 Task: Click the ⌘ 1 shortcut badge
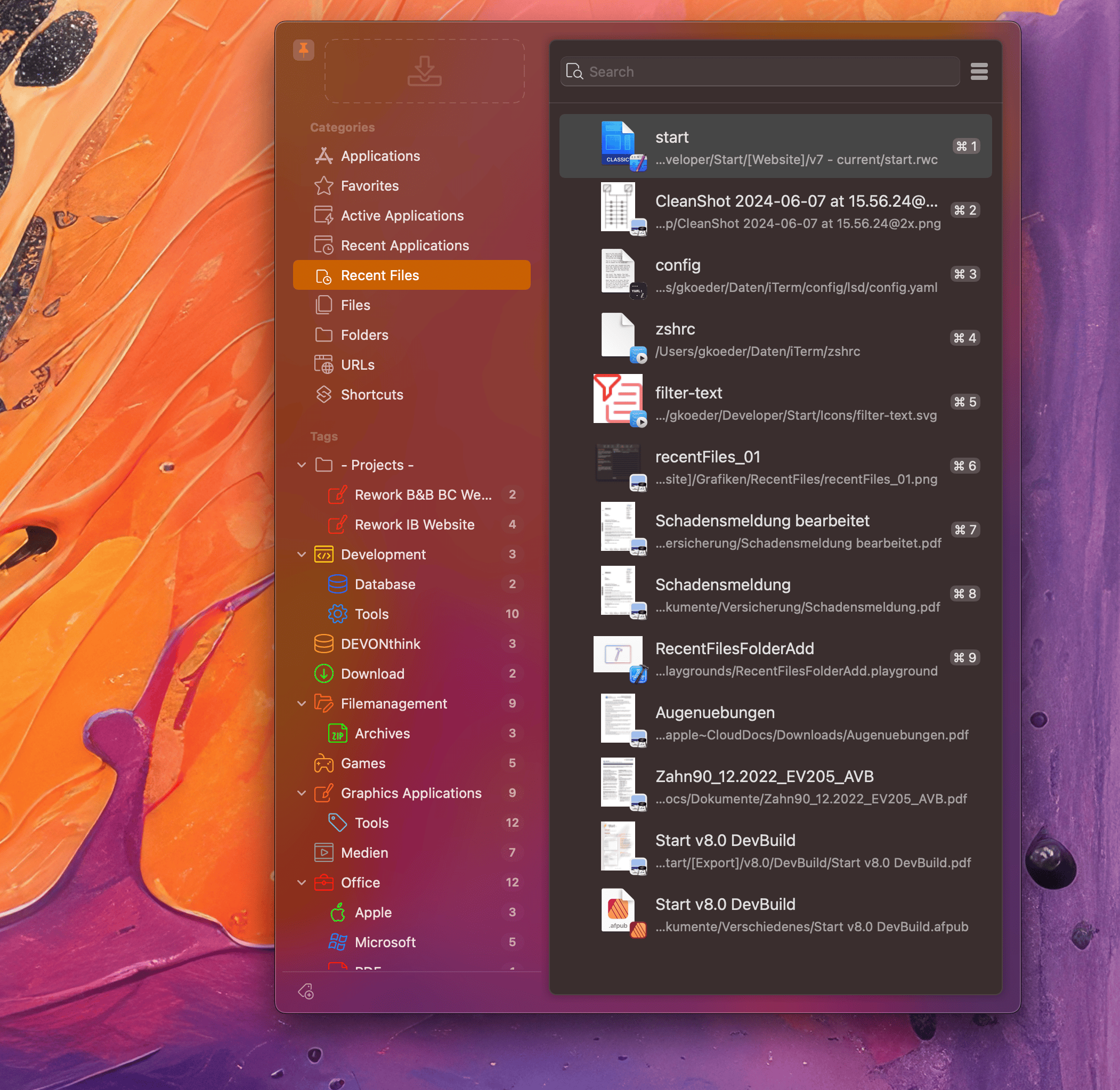pos(966,146)
